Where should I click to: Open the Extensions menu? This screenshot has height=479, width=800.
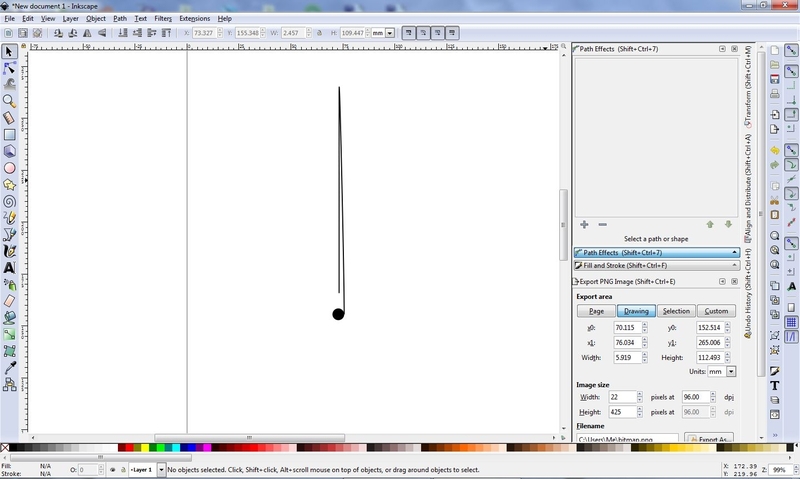(194, 18)
